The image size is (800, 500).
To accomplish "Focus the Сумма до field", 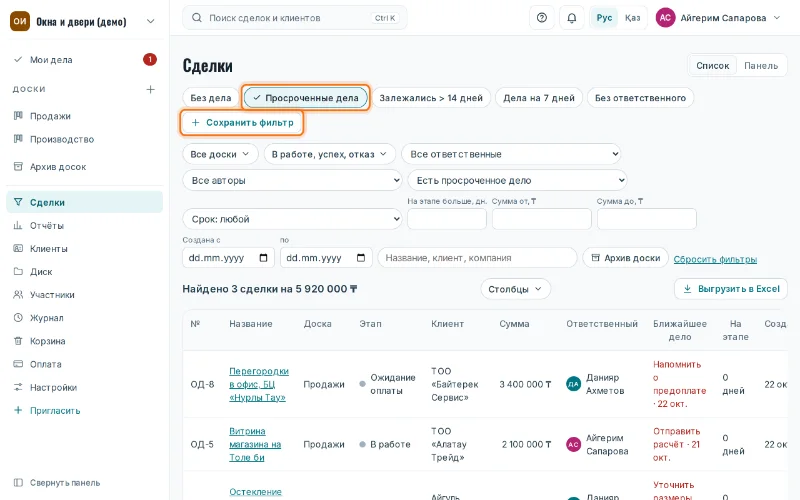I will click(x=646, y=219).
